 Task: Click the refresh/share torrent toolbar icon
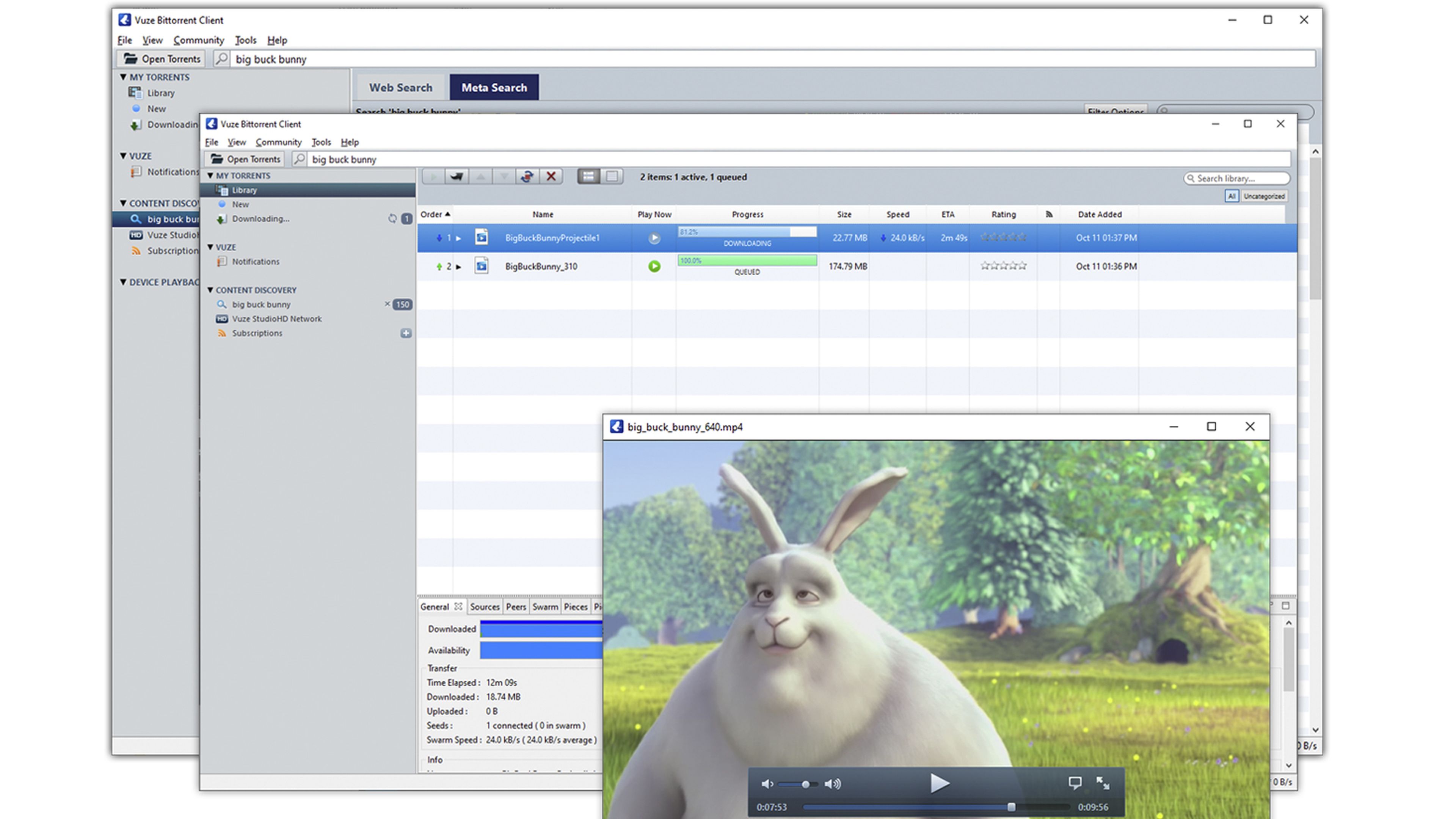point(527,177)
